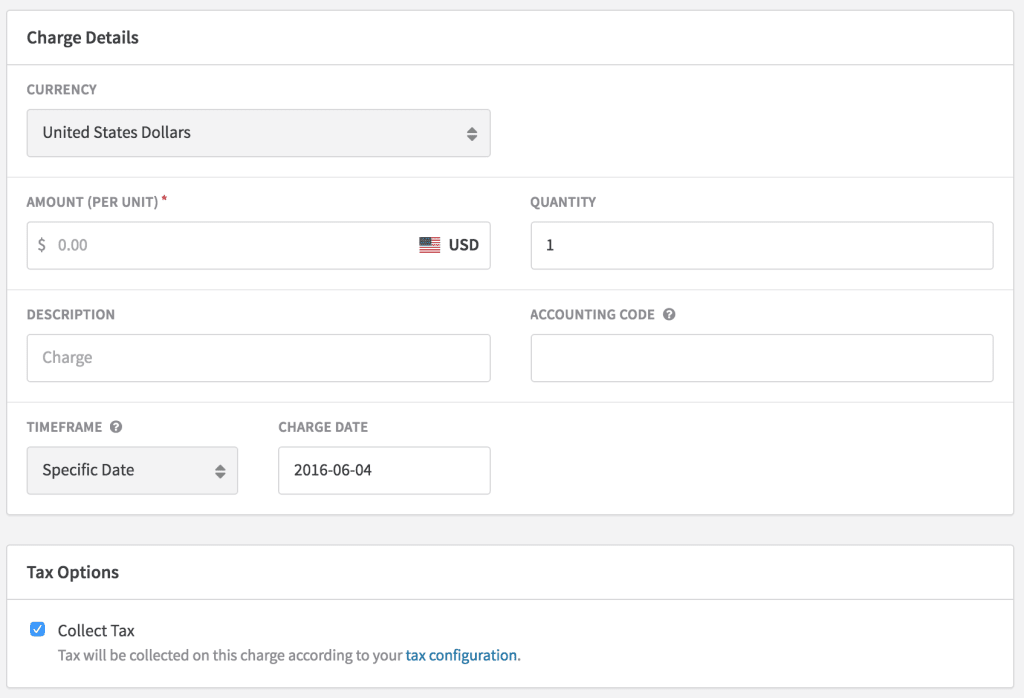The image size is (1024, 698).
Task: Click the US flag icon beside USD
Action: click(429, 245)
